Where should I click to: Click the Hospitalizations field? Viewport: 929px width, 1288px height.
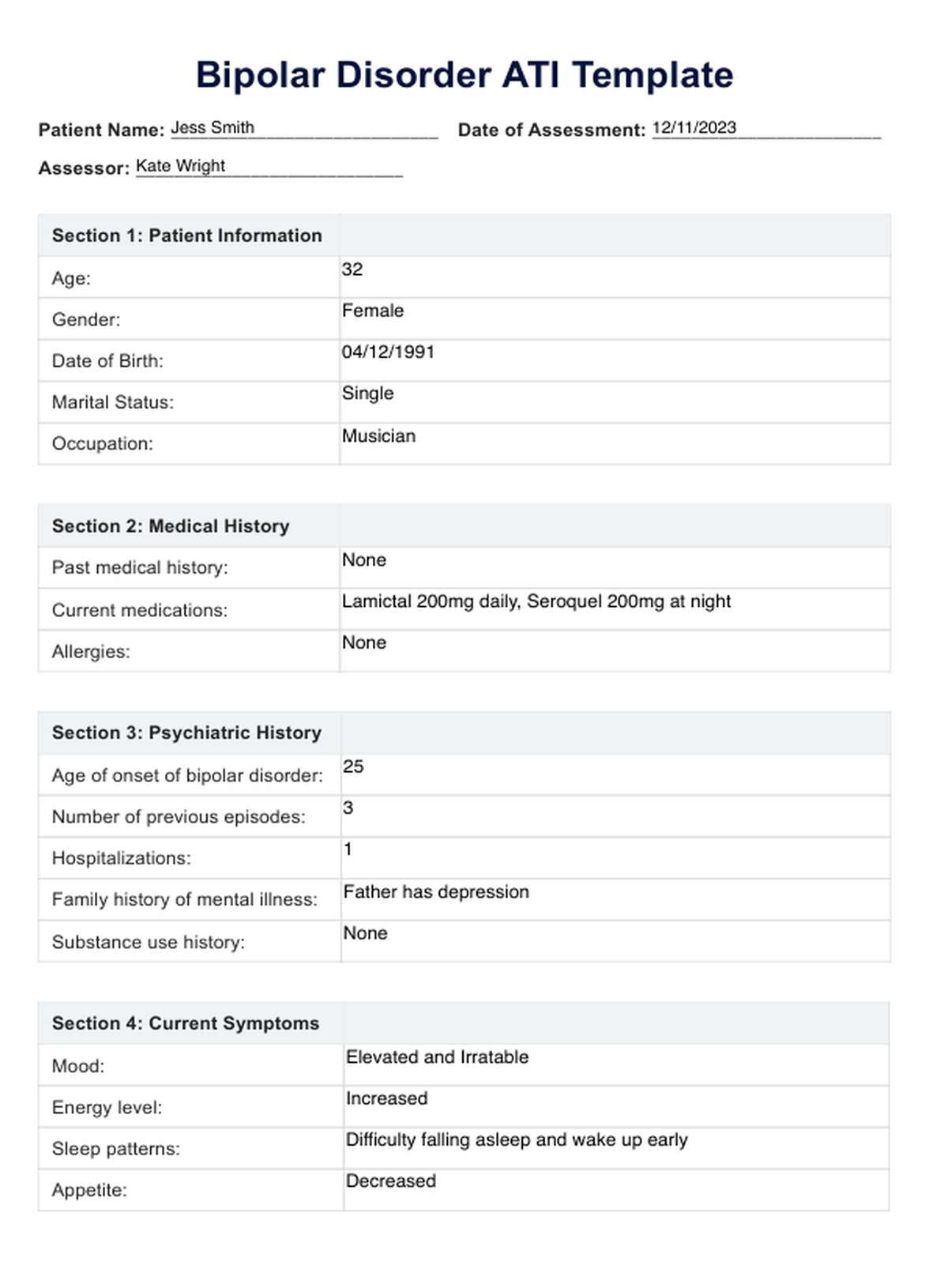(x=615, y=857)
